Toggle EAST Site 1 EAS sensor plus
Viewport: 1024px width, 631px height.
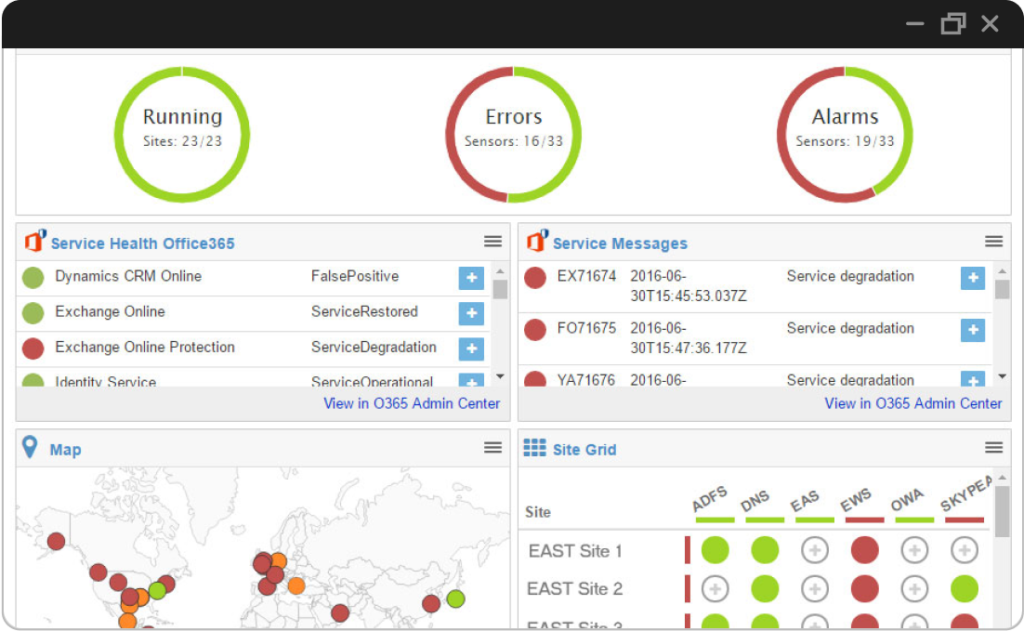pos(815,550)
